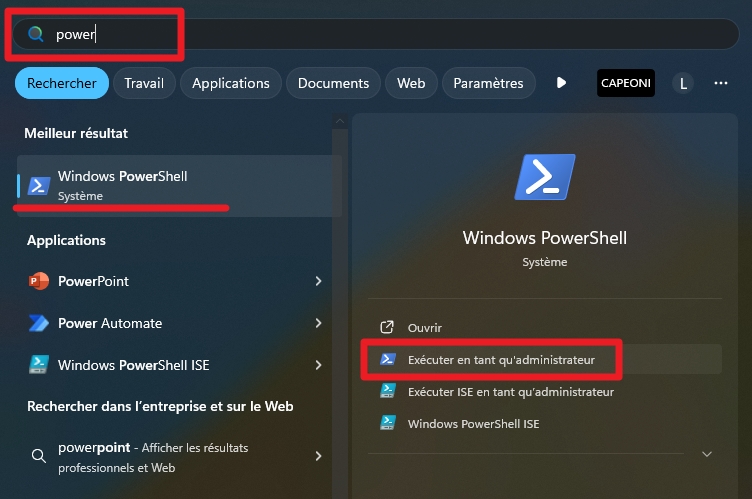This screenshot has width=752, height=499.
Task: Click the results list scroll-up arrow
Action: pyautogui.click(x=340, y=121)
